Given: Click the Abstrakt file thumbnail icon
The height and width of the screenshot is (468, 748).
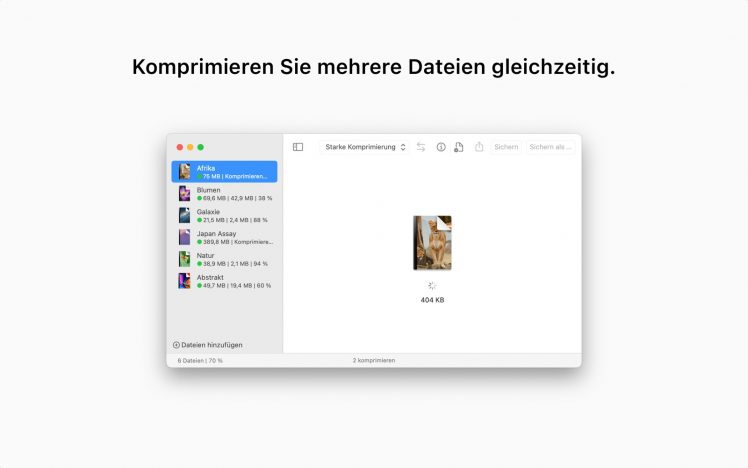Looking at the screenshot, I should (184, 281).
